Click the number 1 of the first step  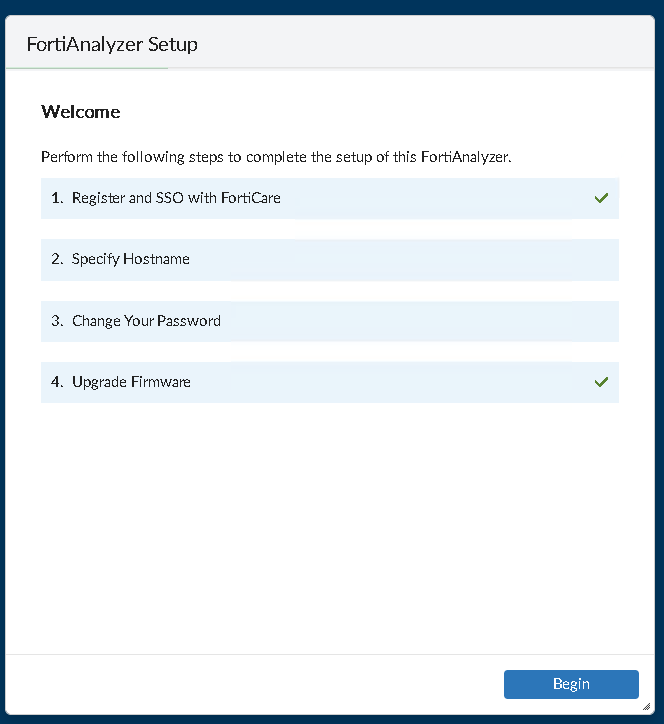[x=56, y=198]
